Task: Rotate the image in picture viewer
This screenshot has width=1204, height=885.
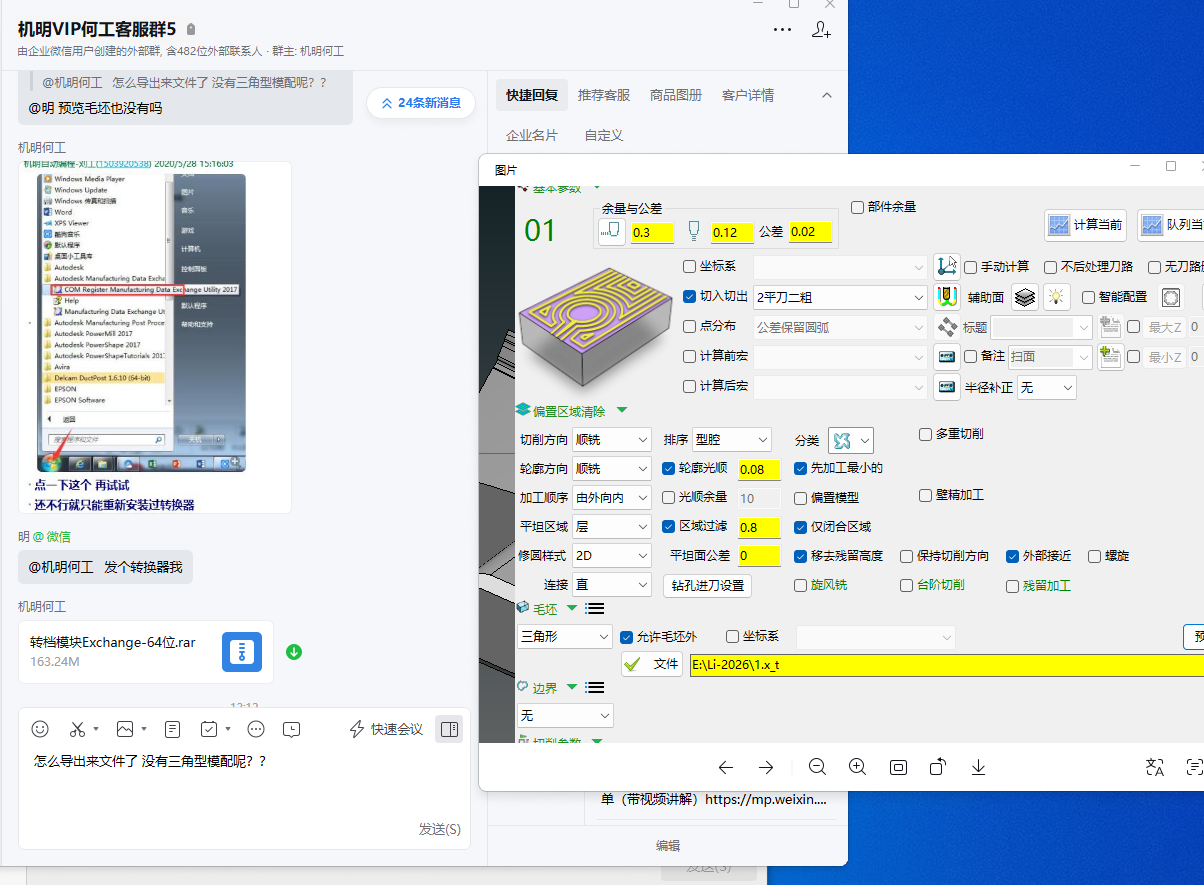Action: (x=938, y=767)
